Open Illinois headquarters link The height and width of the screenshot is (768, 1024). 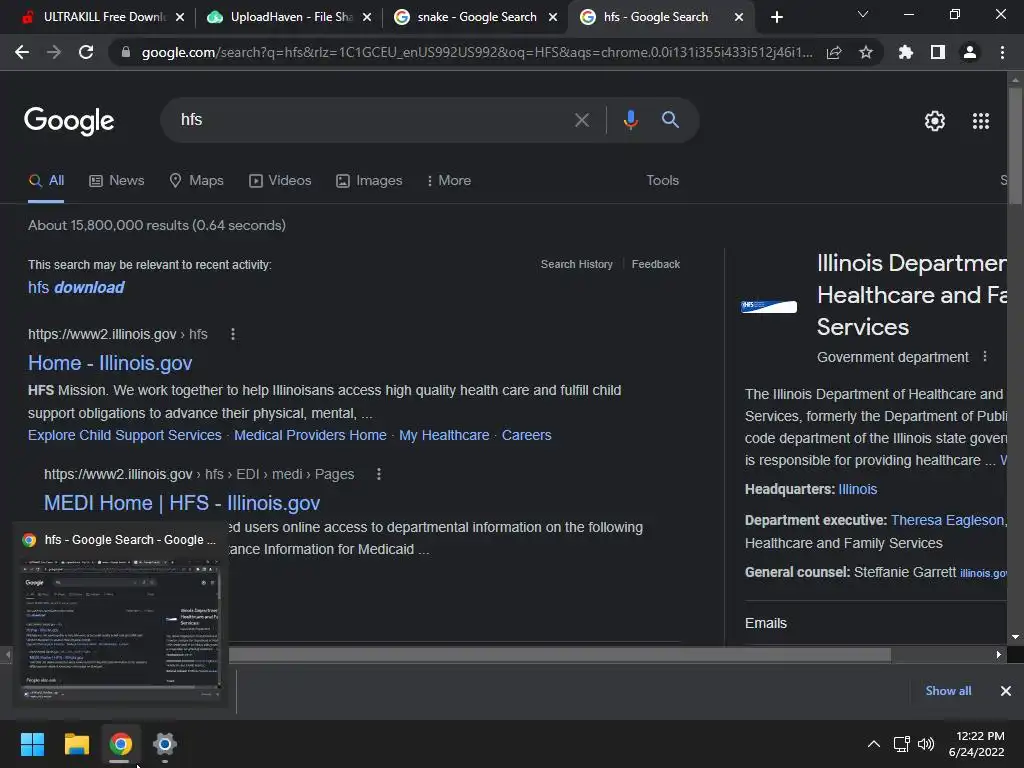pyautogui.click(x=857, y=489)
